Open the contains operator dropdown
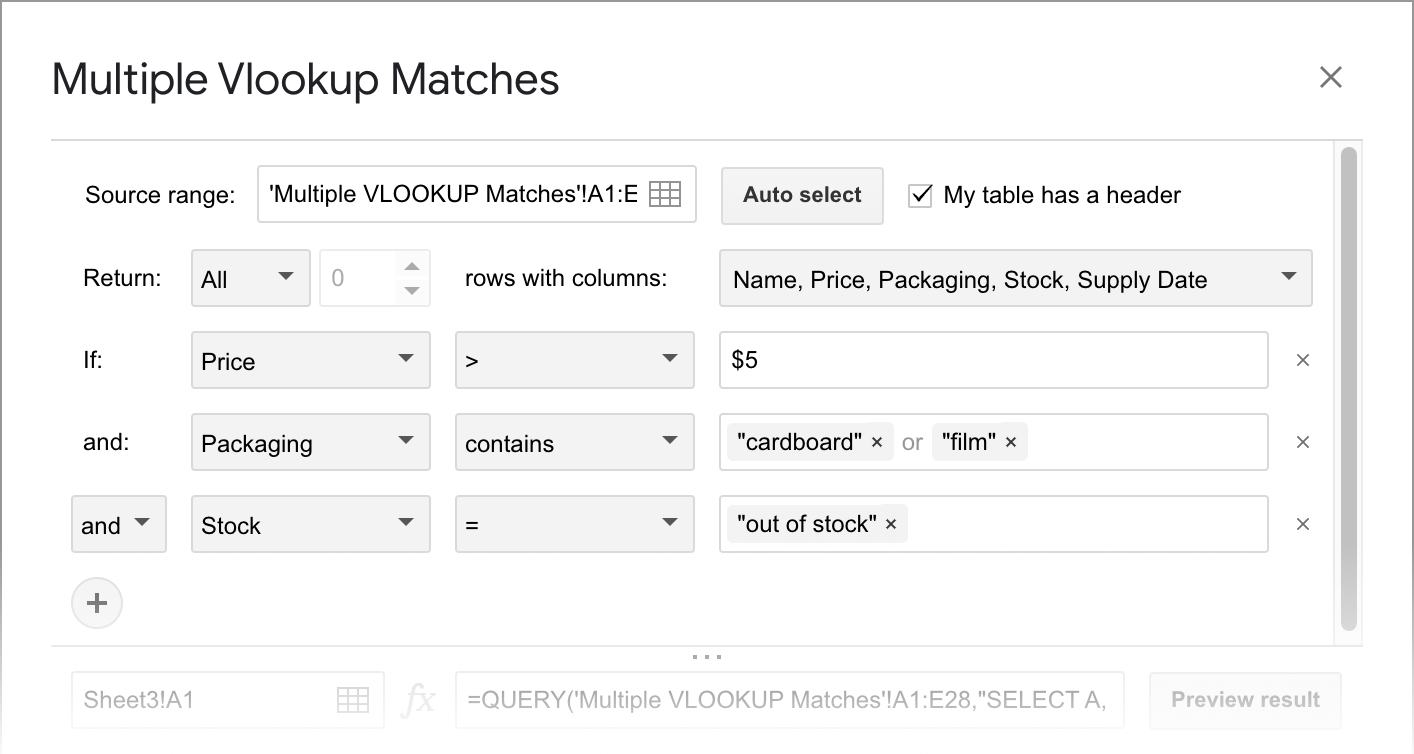The height and width of the screenshot is (754, 1414). point(573,441)
